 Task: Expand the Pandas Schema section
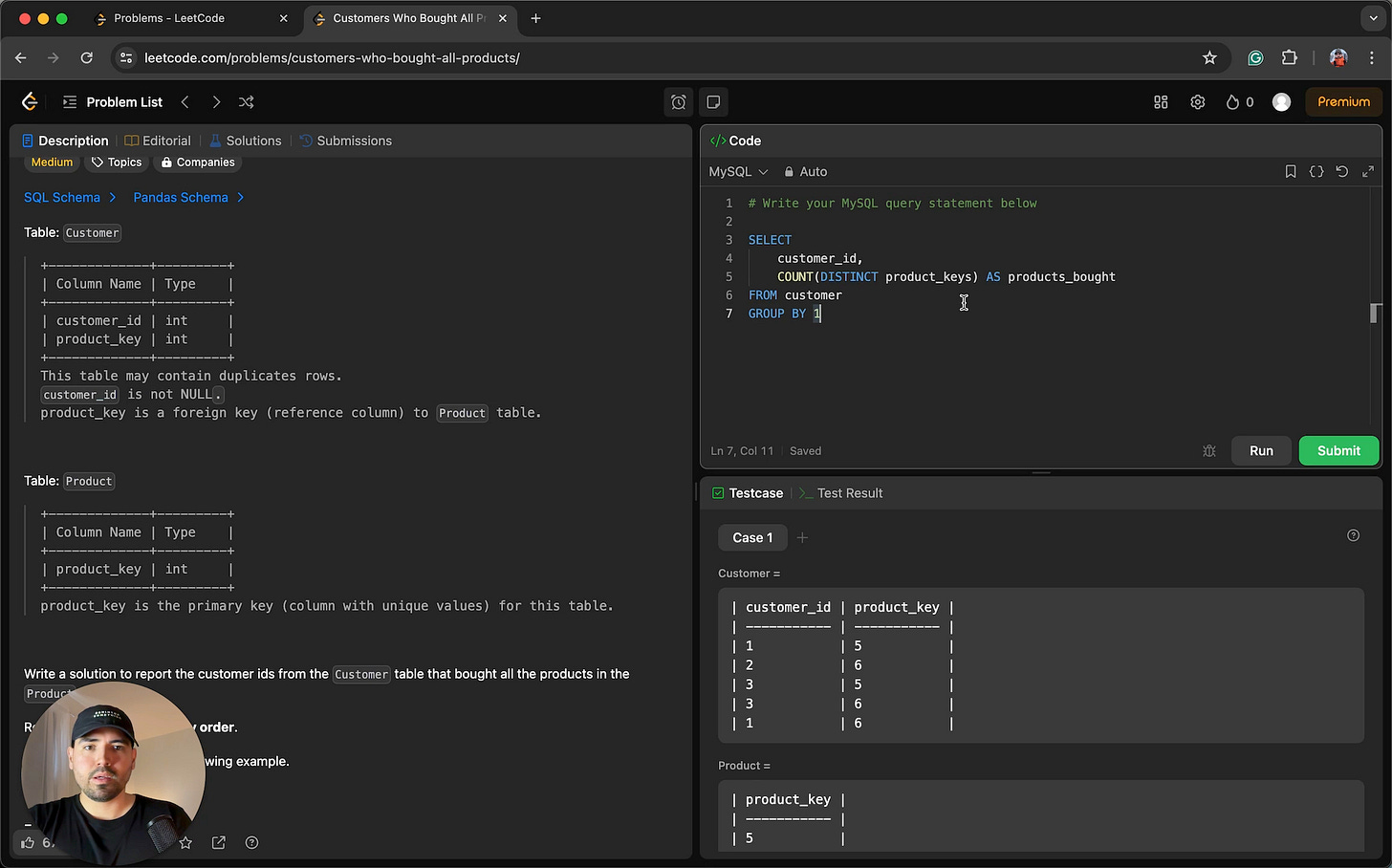pyautogui.click(x=187, y=197)
